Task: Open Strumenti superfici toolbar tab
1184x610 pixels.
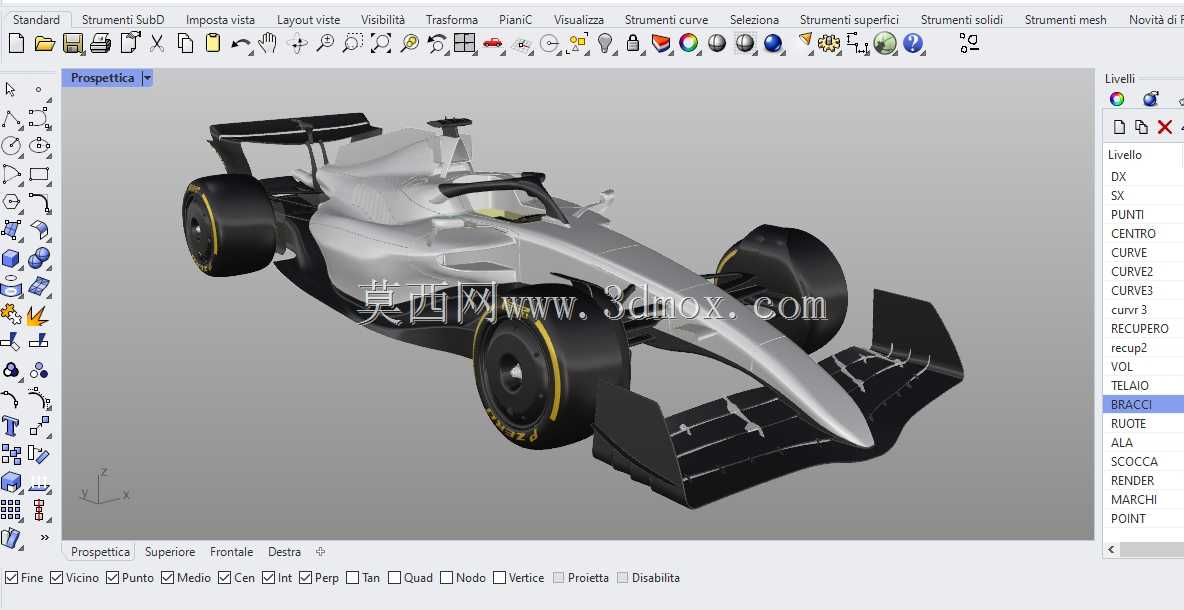Action: (849, 20)
